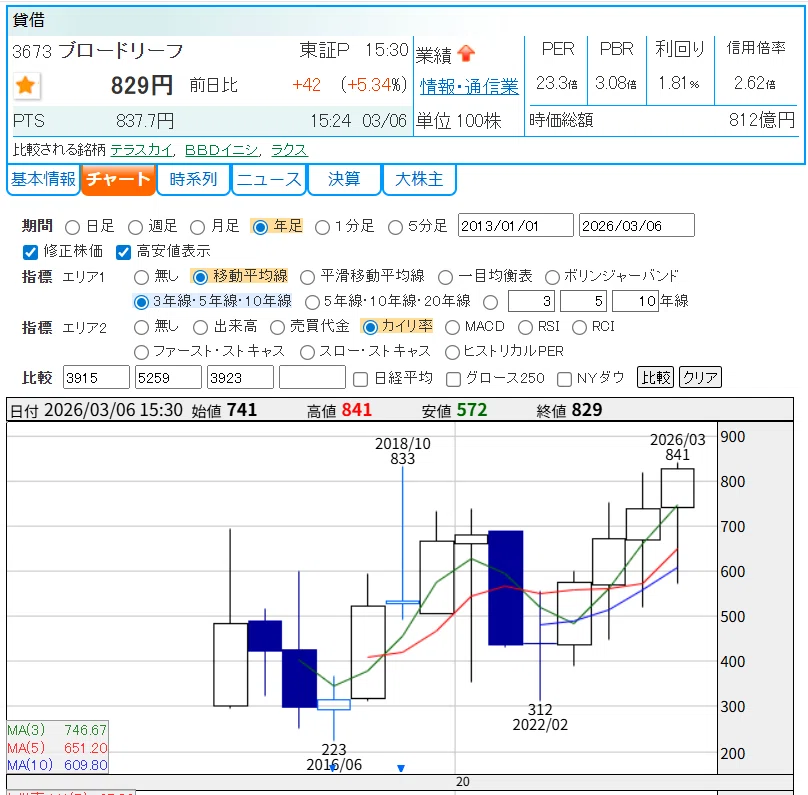
Task: Click the 2016/06 low label 223
Action: point(334,750)
